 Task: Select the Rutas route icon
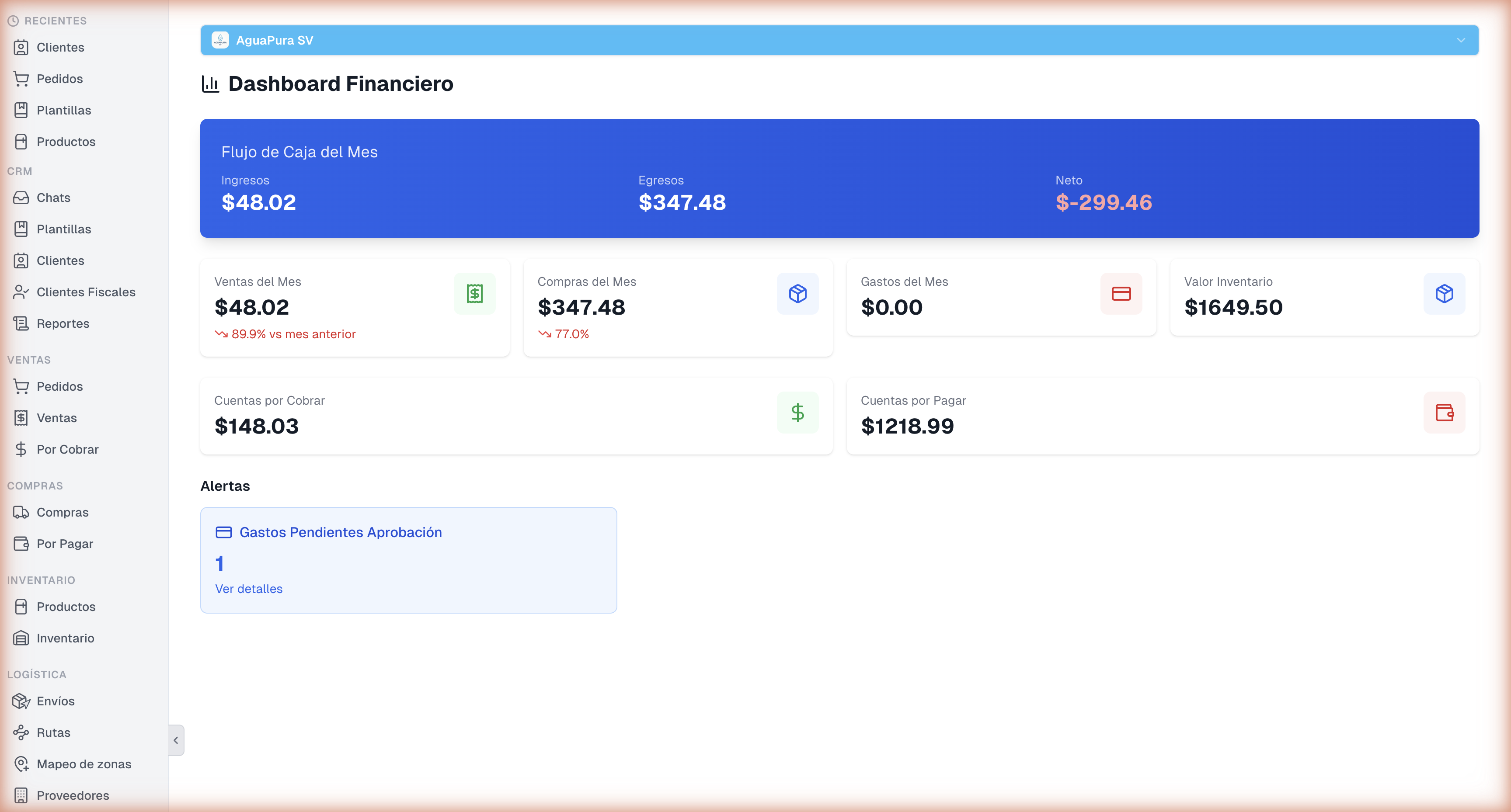point(21,732)
